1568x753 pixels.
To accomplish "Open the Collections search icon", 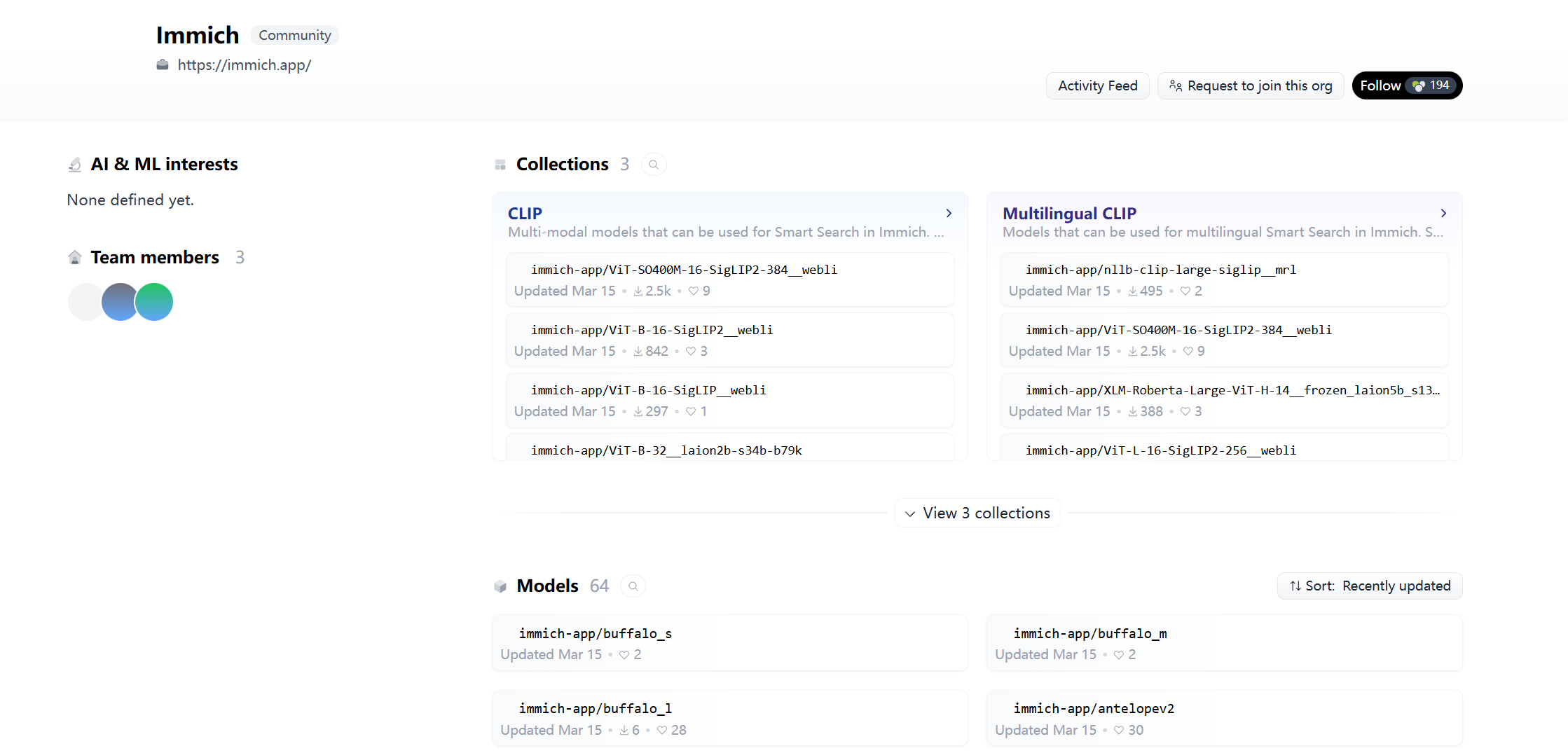I will pyautogui.click(x=654, y=164).
